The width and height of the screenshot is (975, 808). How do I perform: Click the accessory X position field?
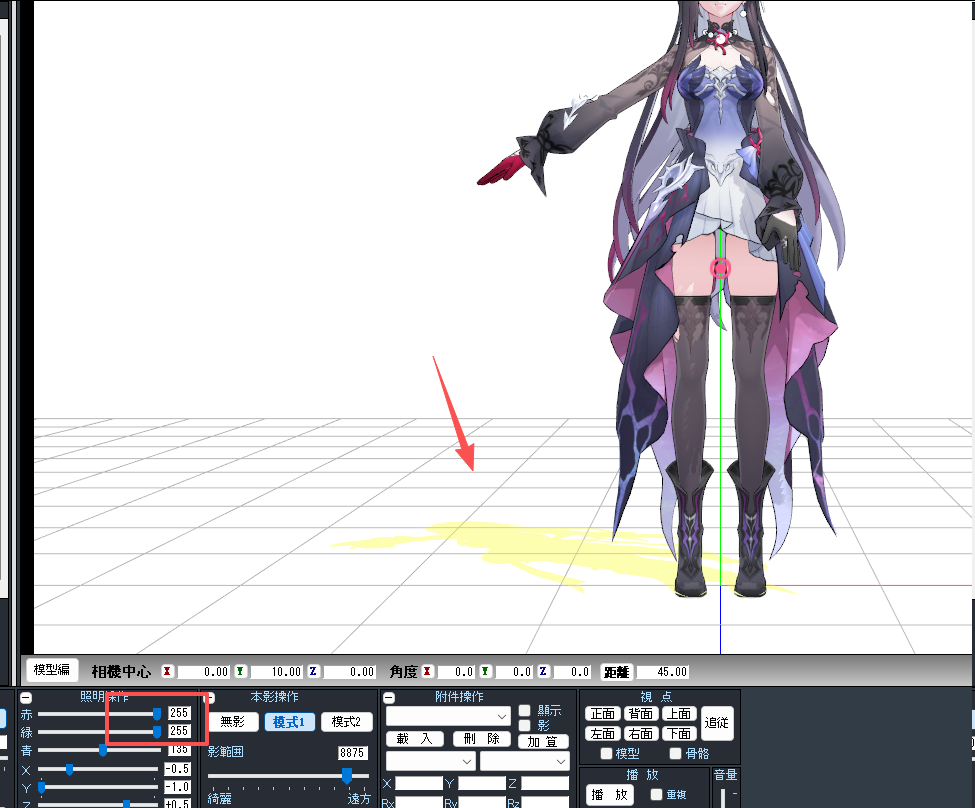click(419, 783)
